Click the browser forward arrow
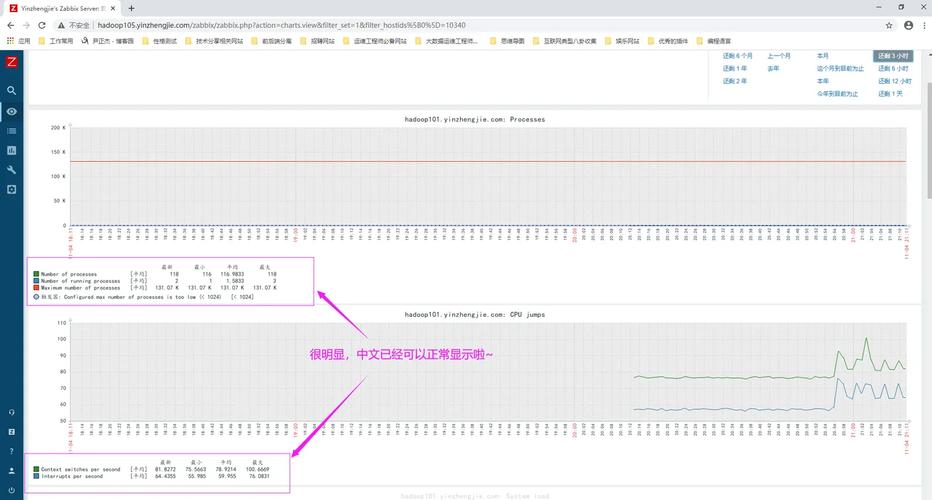 tap(26, 26)
